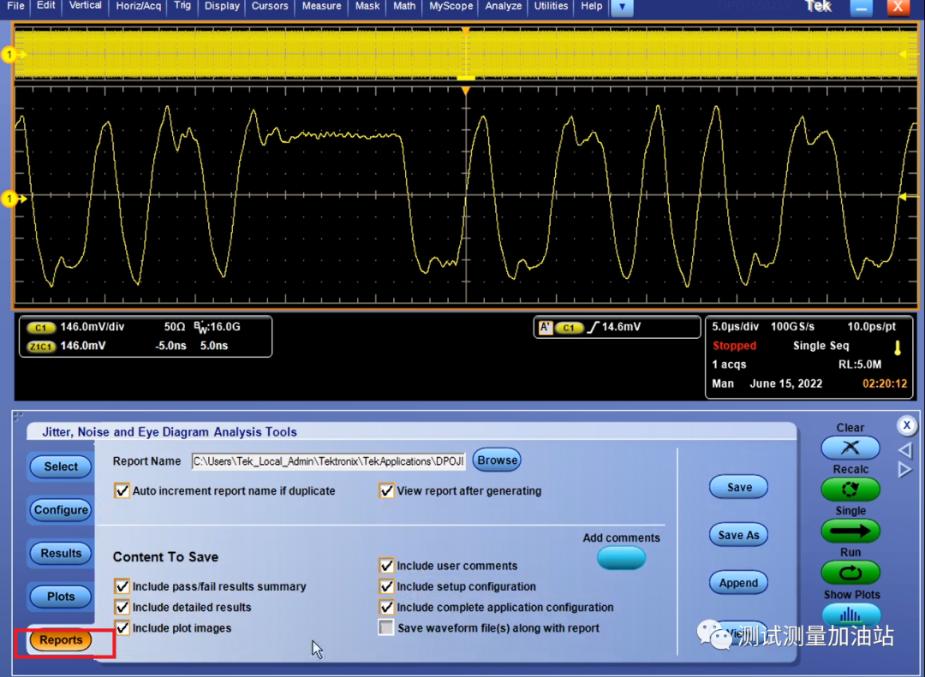Viewport: 925px width, 677px height.
Task: Click the right-pointing triangle arrow in panel
Action: [x=906, y=470]
